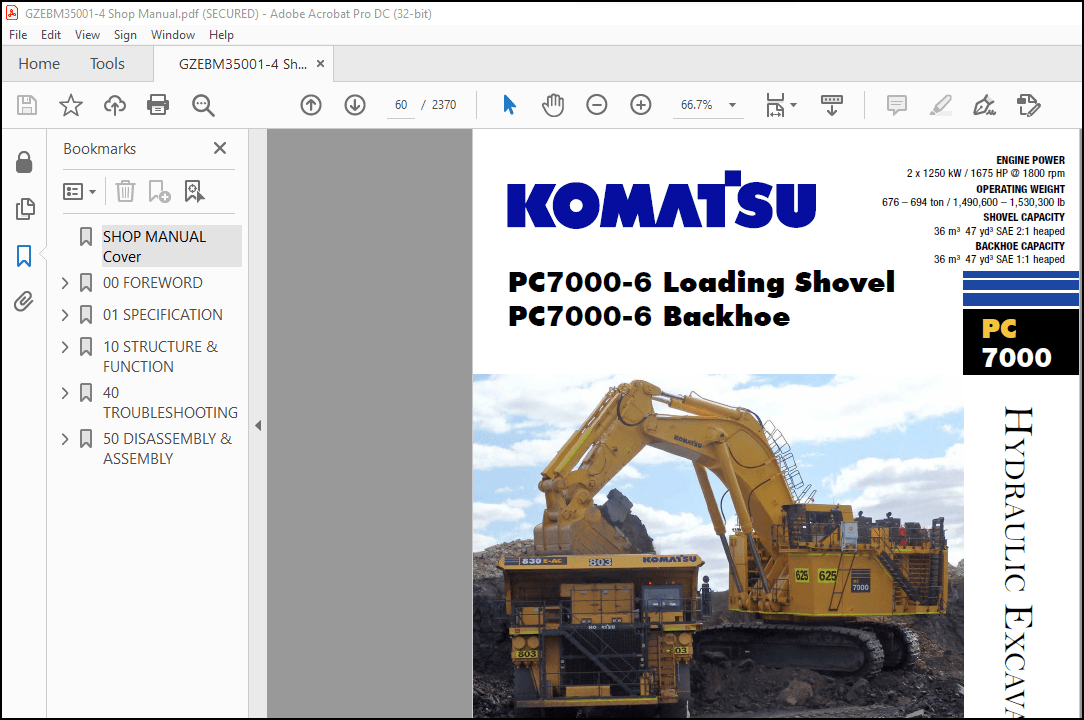Click the Add Comment icon

(x=896, y=104)
